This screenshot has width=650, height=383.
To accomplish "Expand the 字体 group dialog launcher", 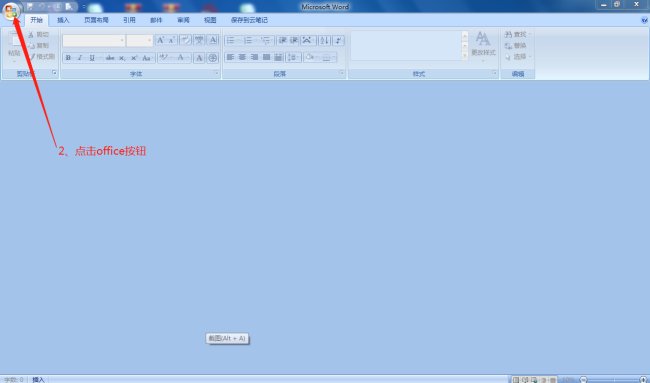I will click(216, 73).
